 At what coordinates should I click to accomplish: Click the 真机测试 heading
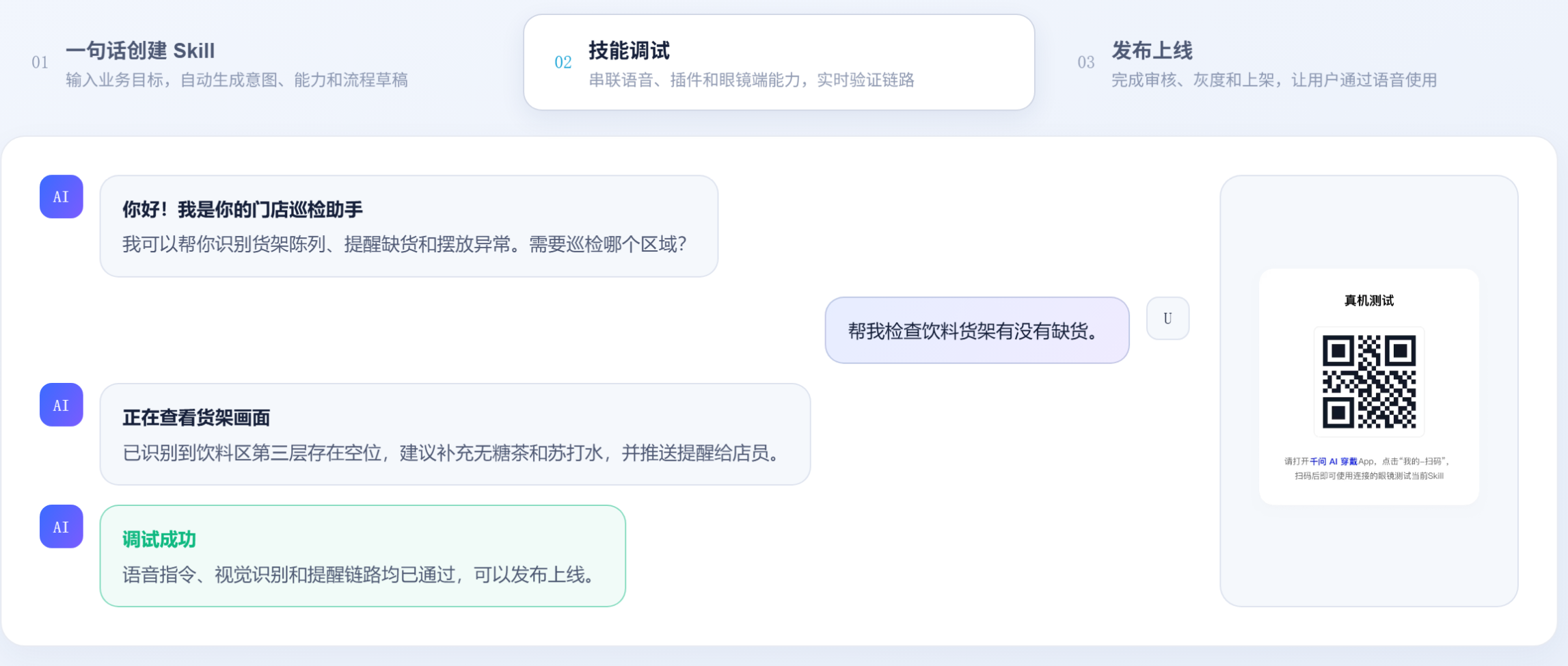(1369, 301)
